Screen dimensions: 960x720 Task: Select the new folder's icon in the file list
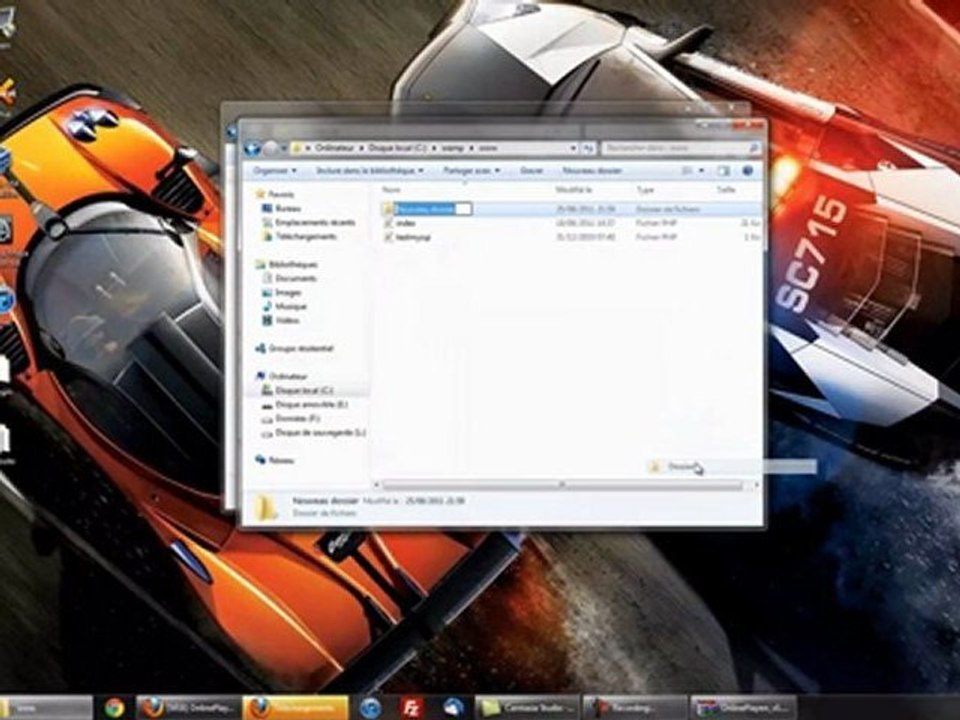(x=387, y=209)
